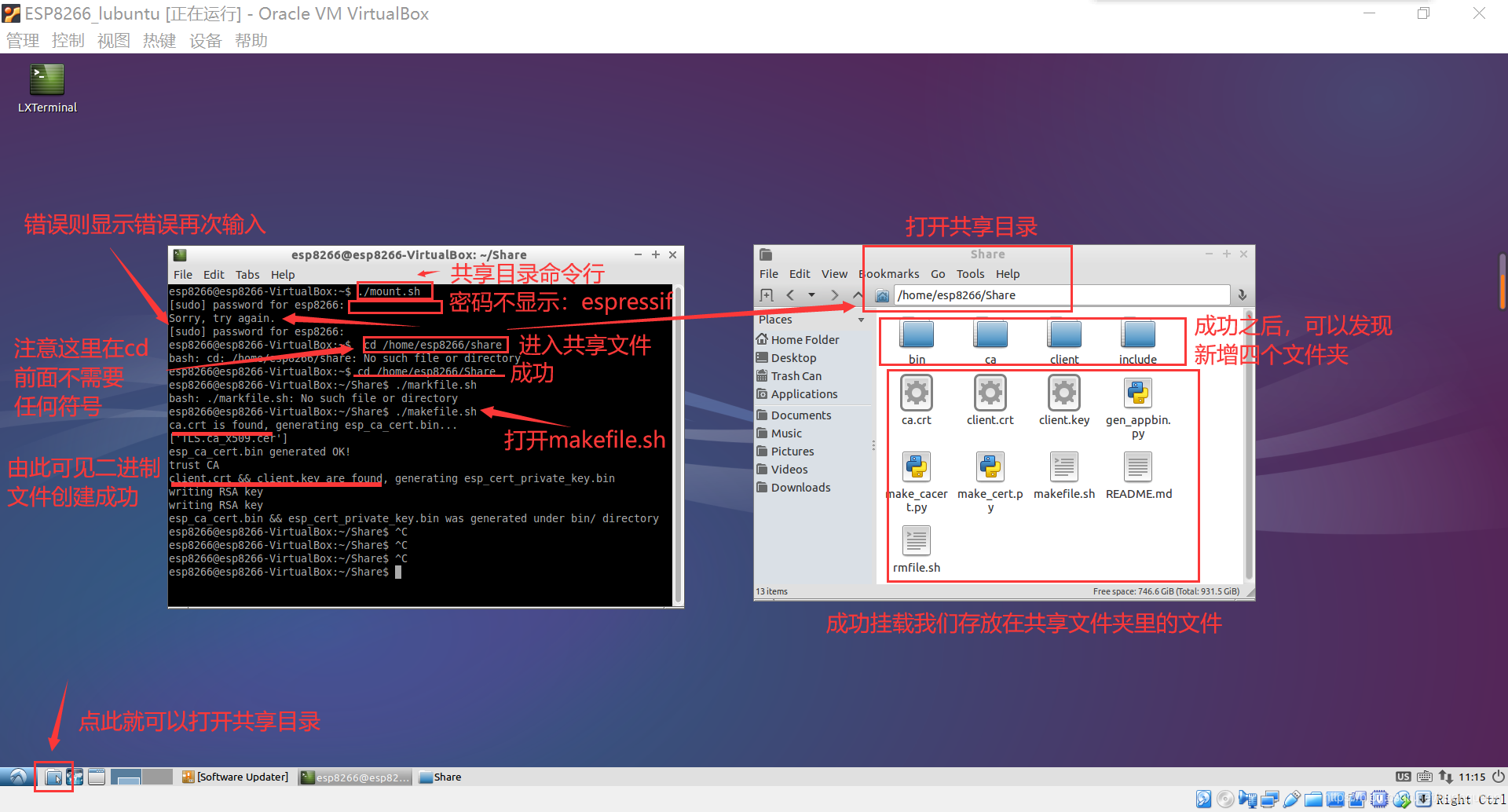Click the US keyboard layout indicator
This screenshot has width=1508, height=812.
pos(1404,777)
